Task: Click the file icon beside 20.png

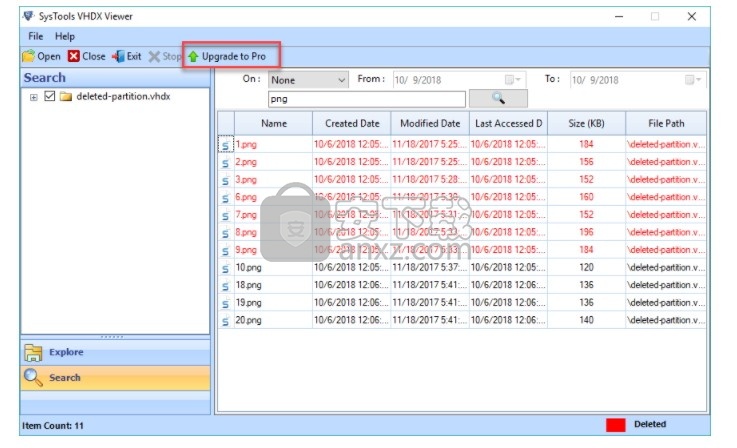Action: tap(226, 321)
